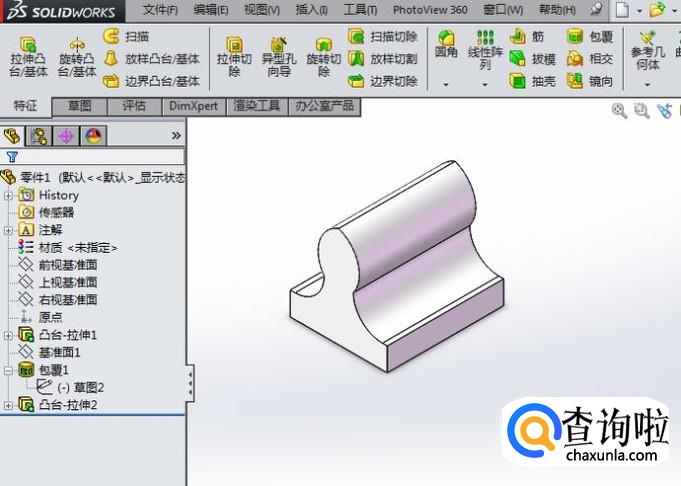Expand the 凸台-拉伸2 feature node
Screen dimensions: 681x486
pyautogui.click(x=8, y=405)
